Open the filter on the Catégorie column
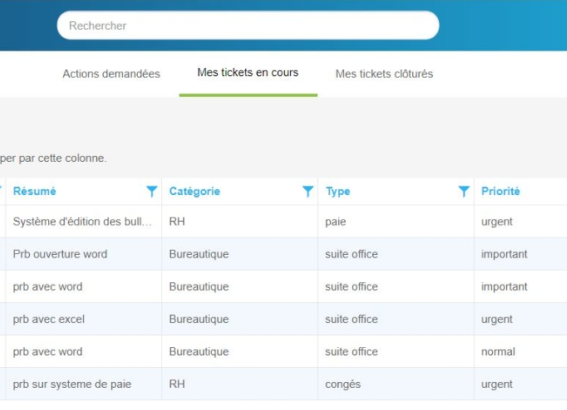567x410 pixels. coord(308,191)
